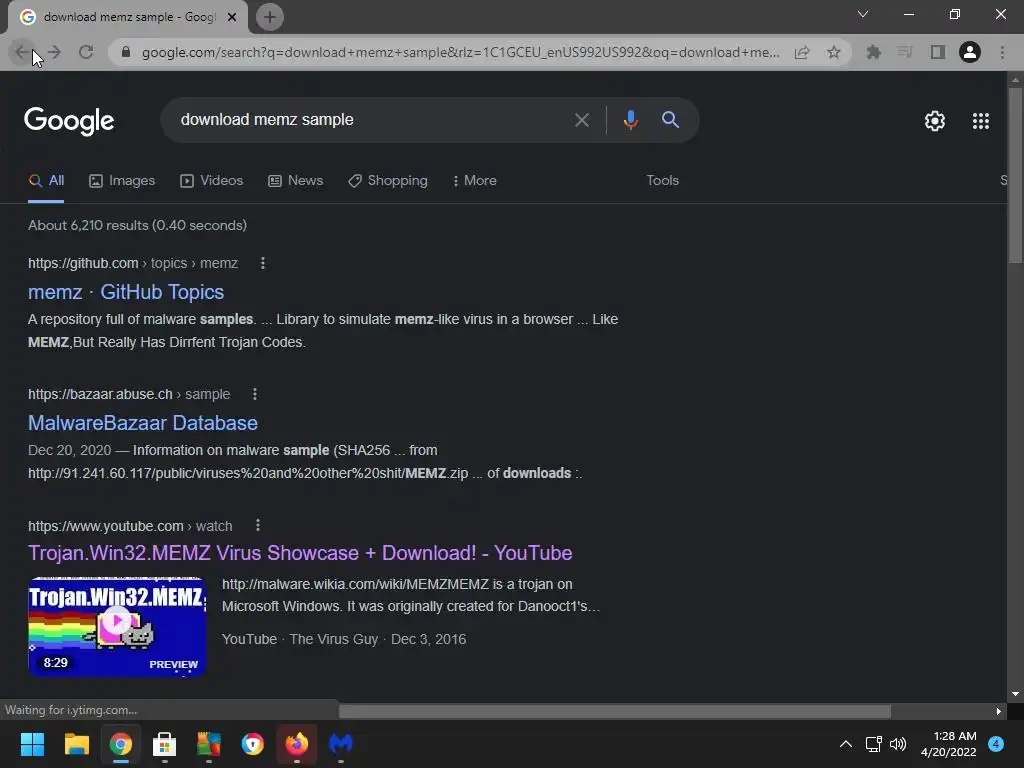Click 'YouTube · The Virus Guy' source text
The width and height of the screenshot is (1024, 768).
(300, 639)
